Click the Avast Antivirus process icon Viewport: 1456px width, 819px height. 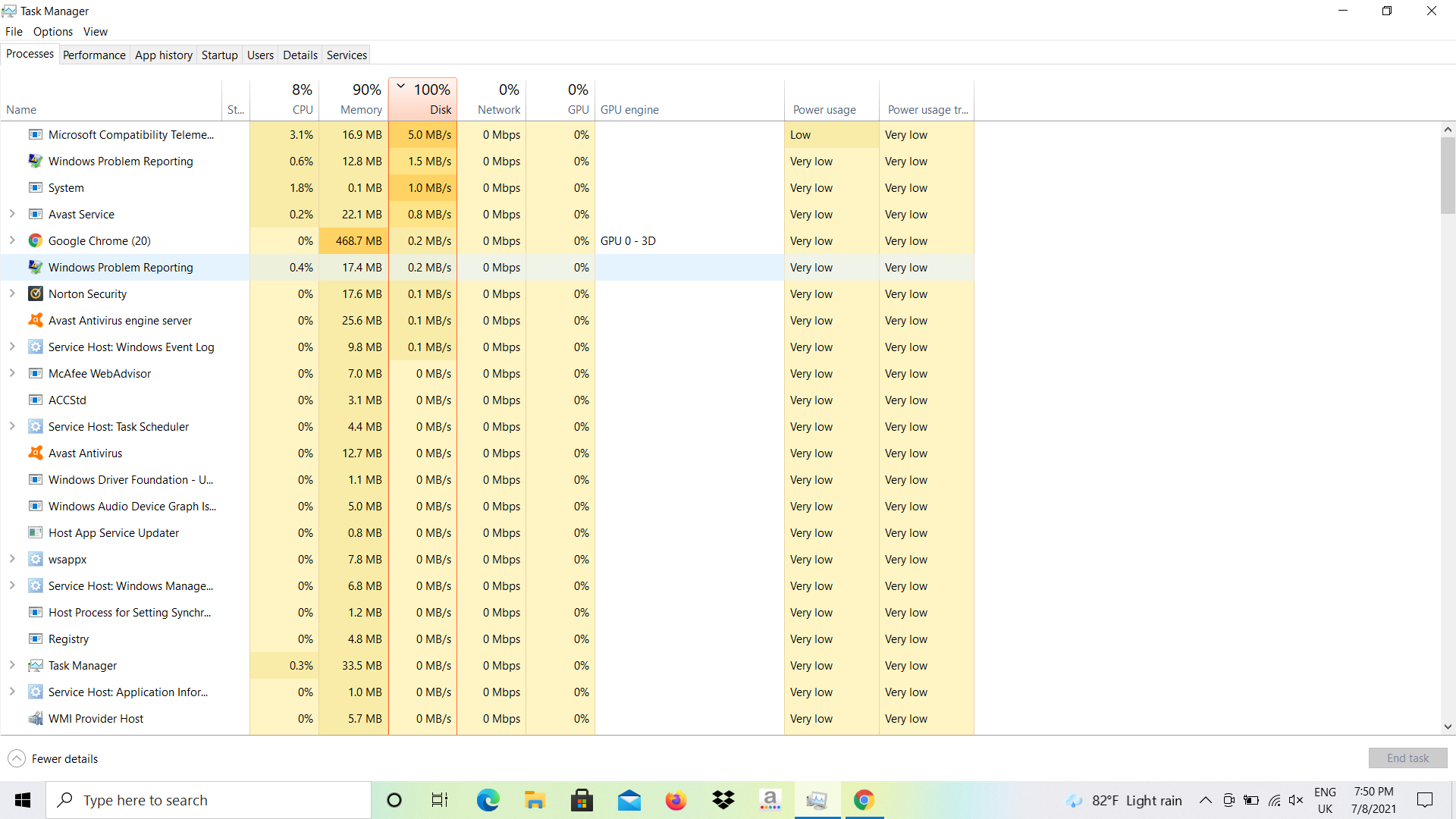(x=35, y=453)
